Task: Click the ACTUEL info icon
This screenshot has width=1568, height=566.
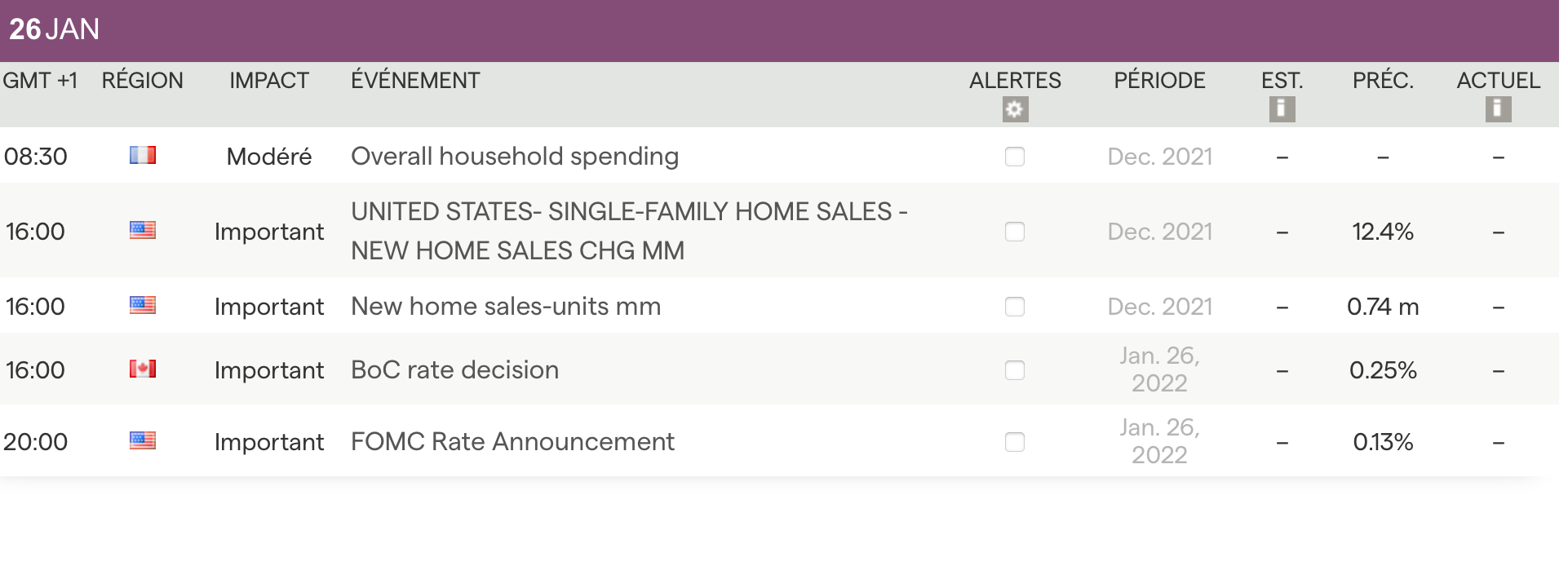Action: [1498, 108]
